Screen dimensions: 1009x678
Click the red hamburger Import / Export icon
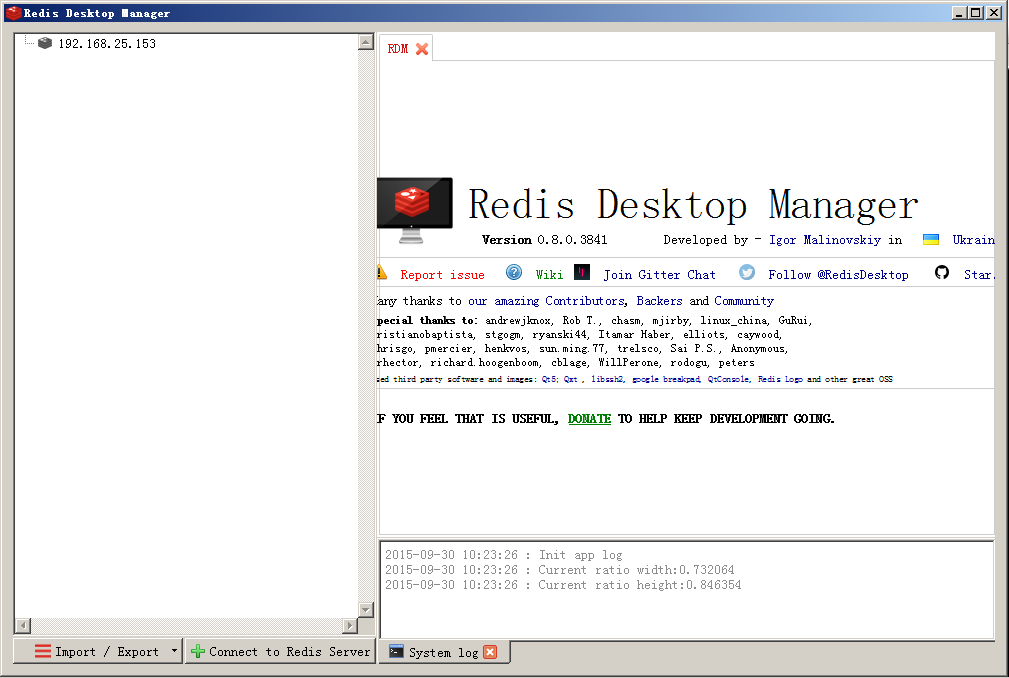tap(42, 651)
